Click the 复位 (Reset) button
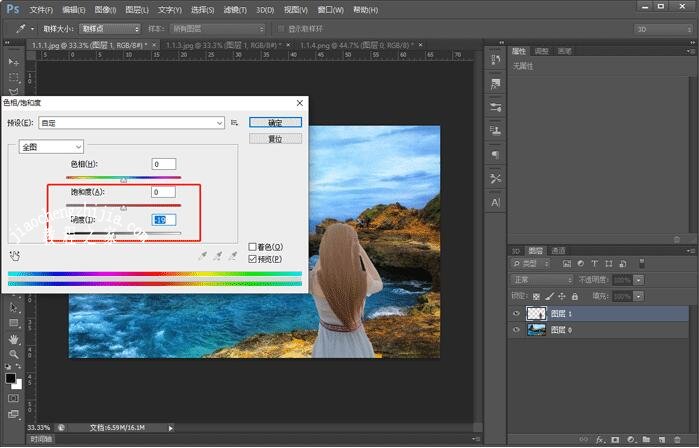This screenshot has width=699, height=448. [275, 139]
